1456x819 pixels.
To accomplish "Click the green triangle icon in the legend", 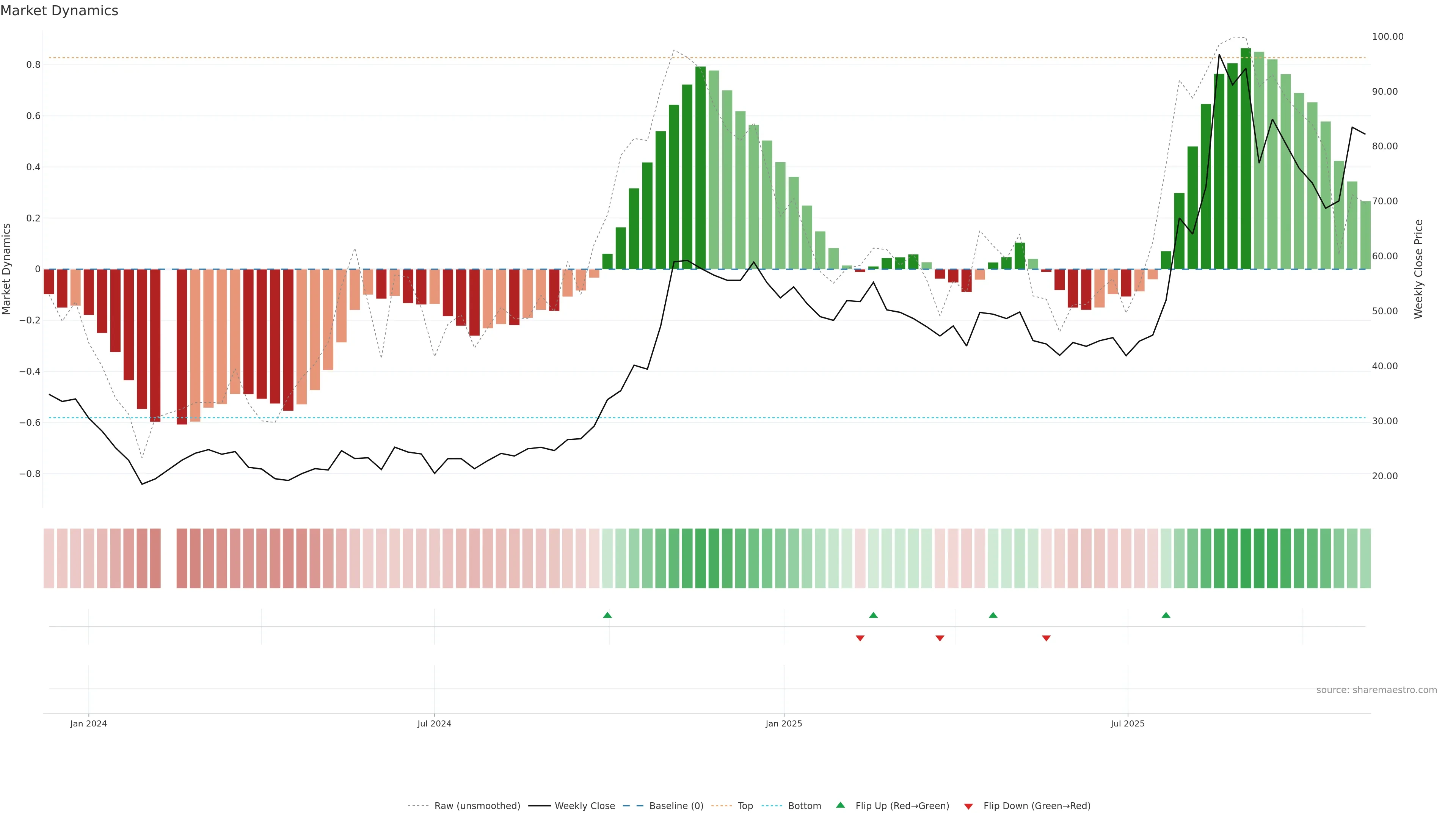I will [840, 805].
